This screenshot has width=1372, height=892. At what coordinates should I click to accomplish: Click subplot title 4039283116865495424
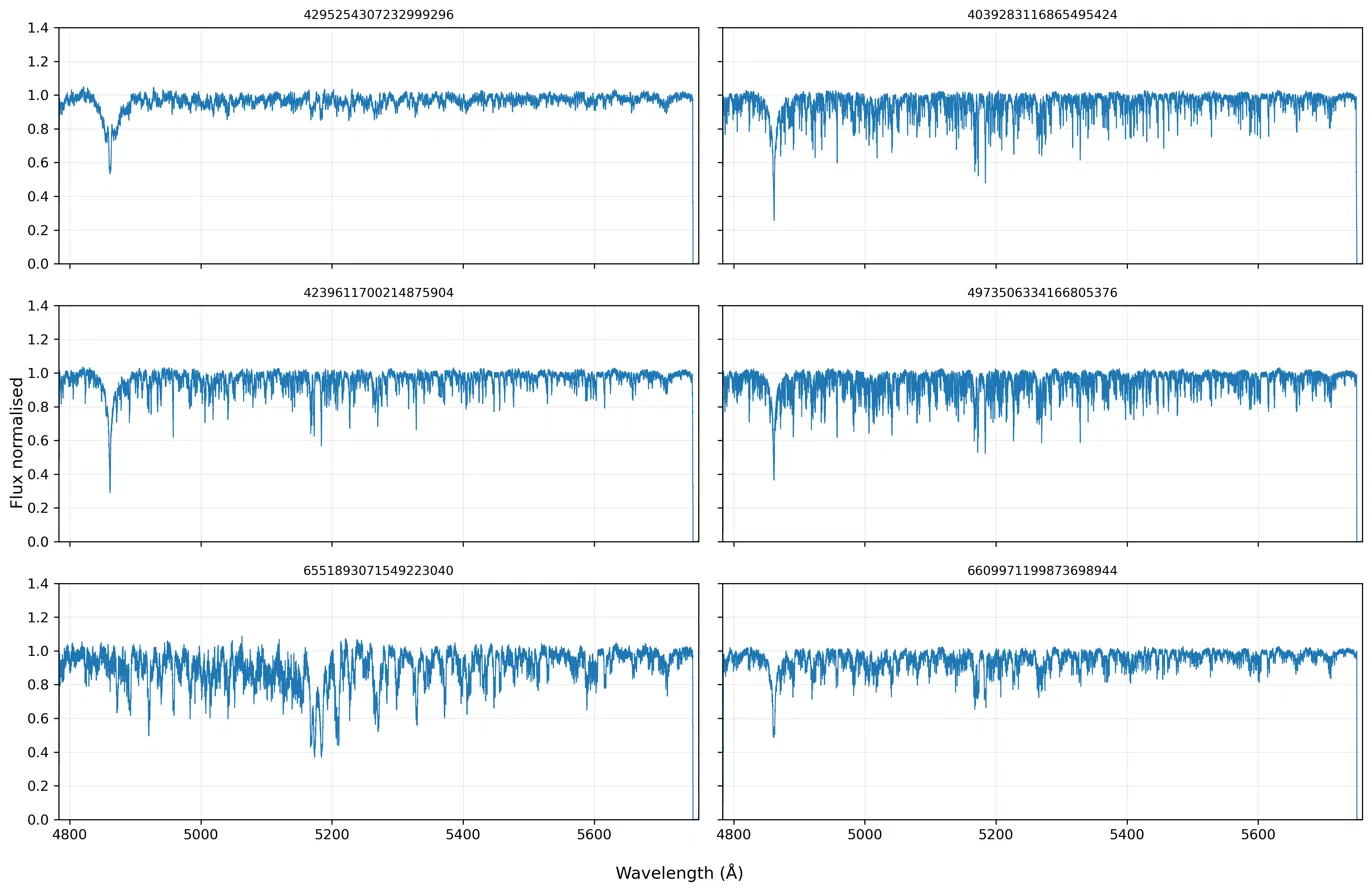[x=1042, y=15]
